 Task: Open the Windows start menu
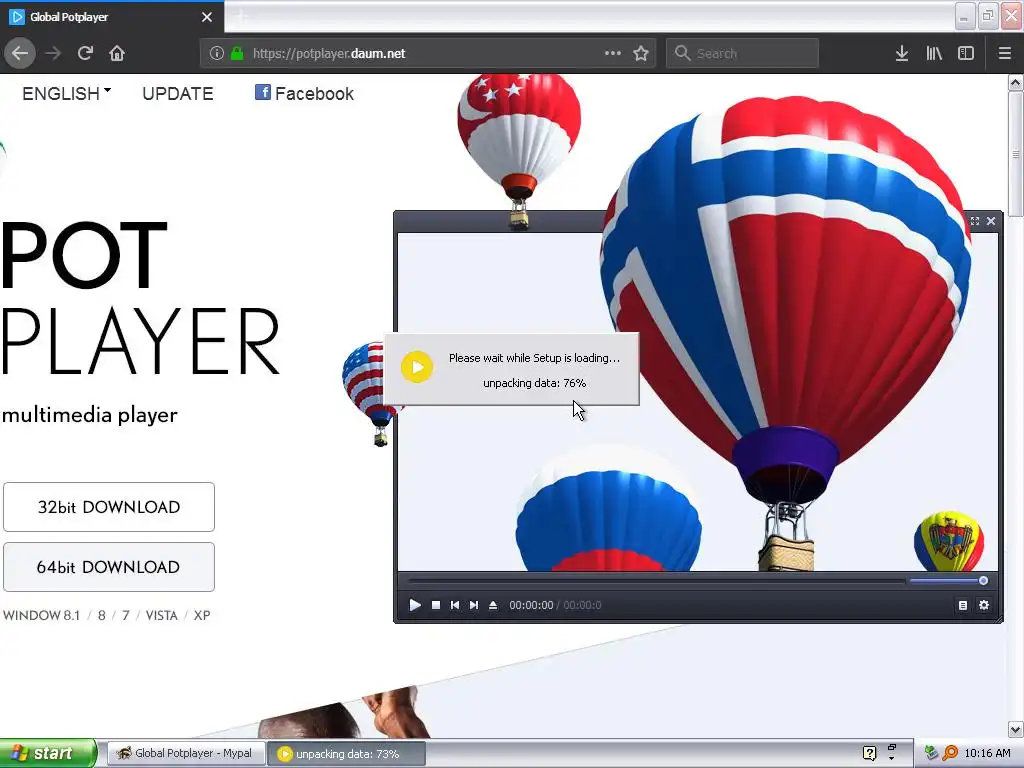click(x=48, y=754)
